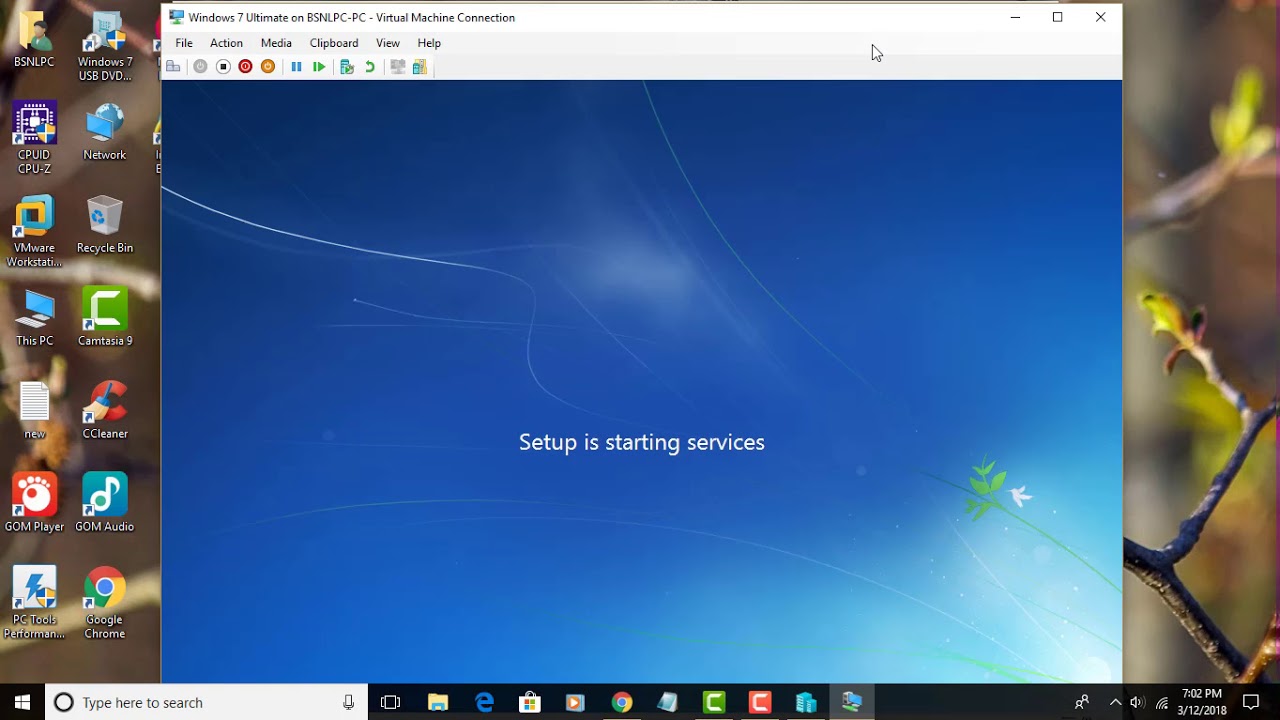
Task: Select PC Tools Performance desktop icon
Action: 34,603
